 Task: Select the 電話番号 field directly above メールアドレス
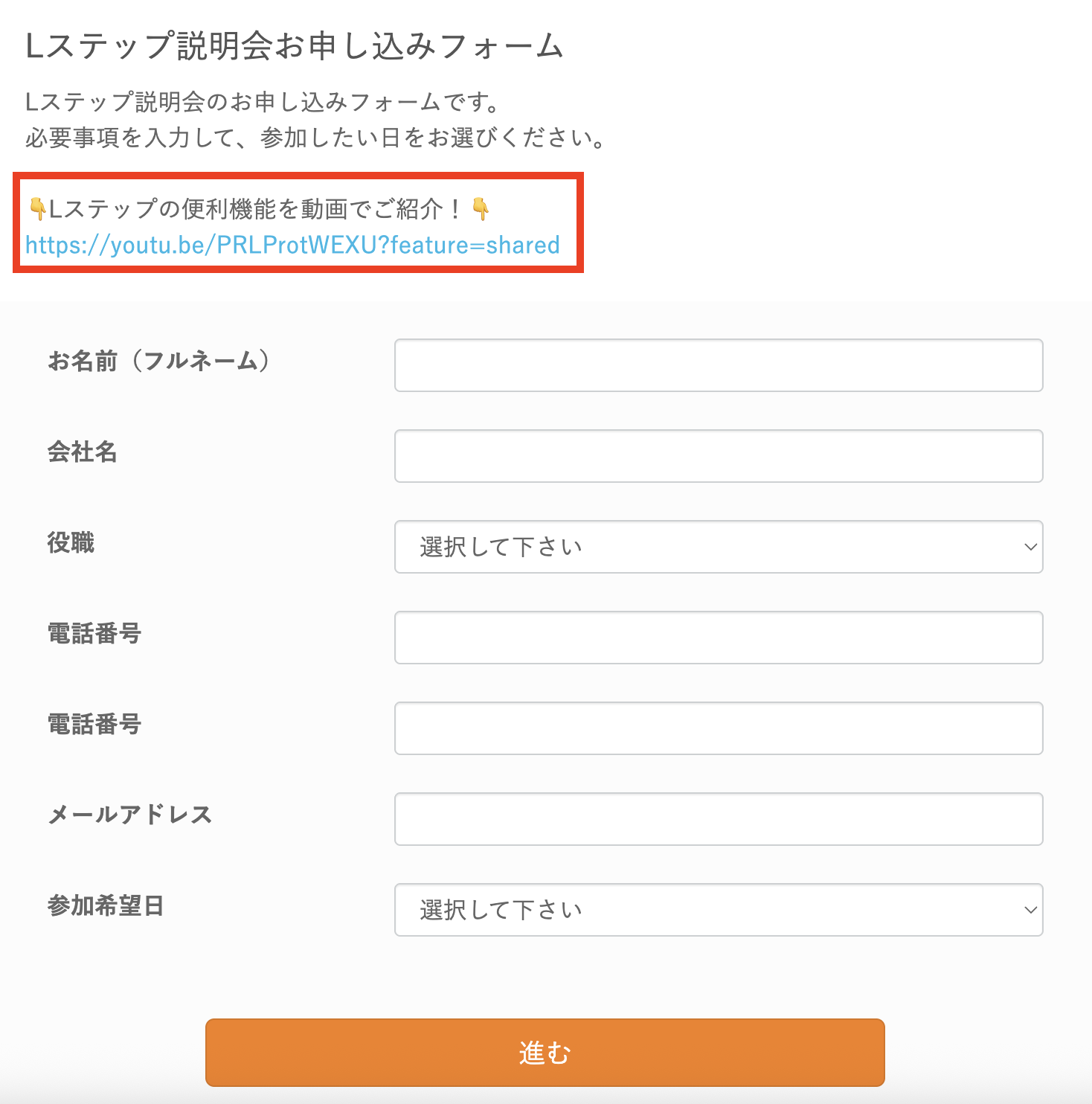point(718,728)
